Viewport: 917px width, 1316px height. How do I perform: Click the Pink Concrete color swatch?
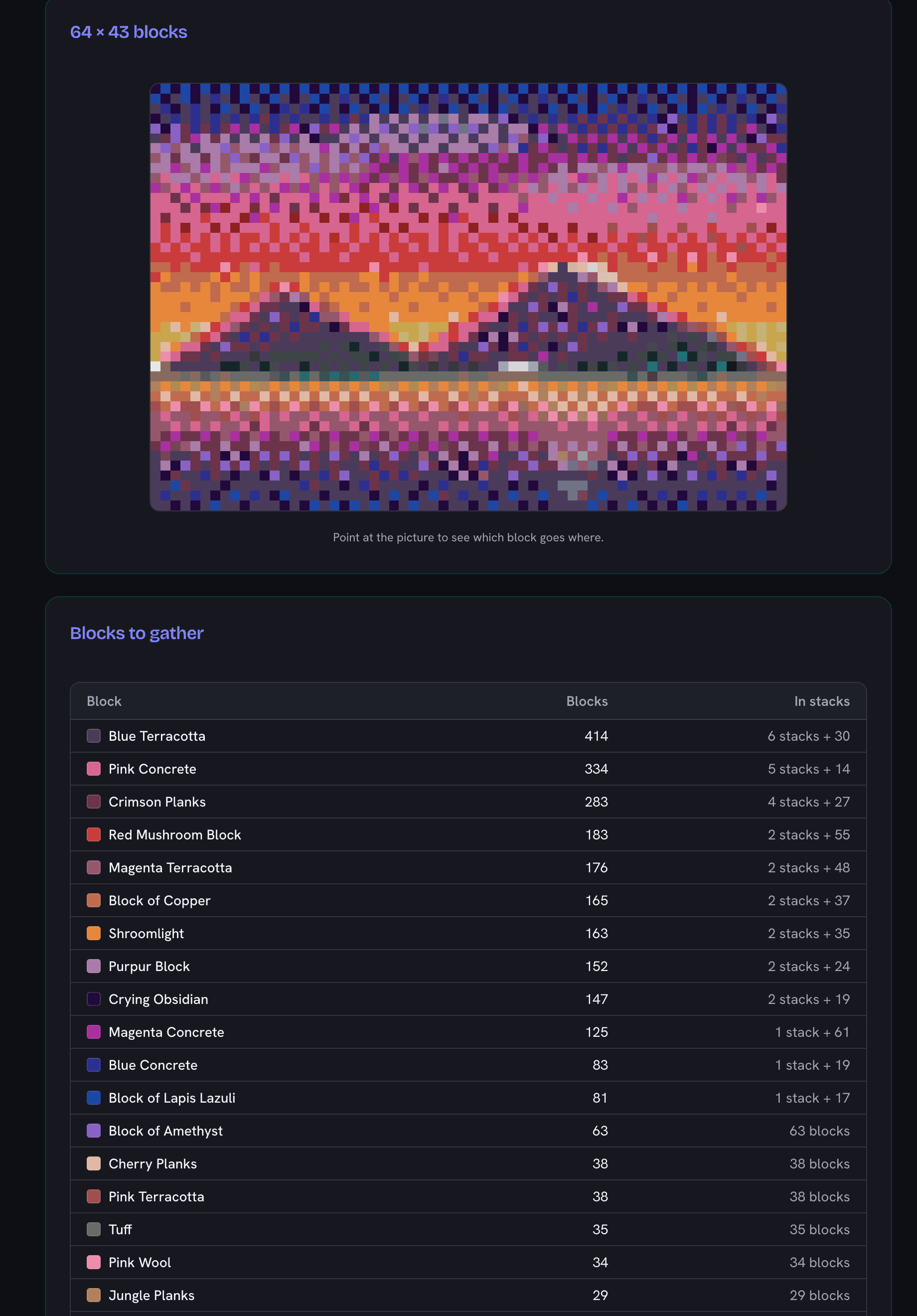coord(93,769)
